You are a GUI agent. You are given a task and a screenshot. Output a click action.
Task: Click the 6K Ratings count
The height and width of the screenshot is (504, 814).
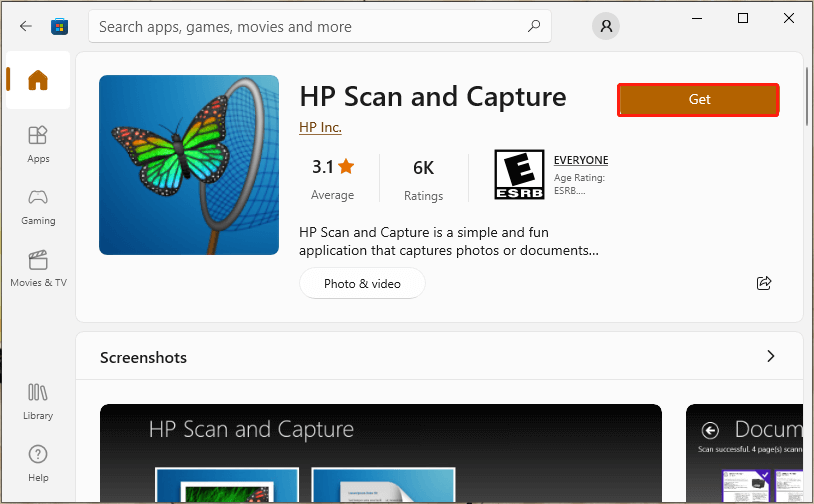pos(424,180)
